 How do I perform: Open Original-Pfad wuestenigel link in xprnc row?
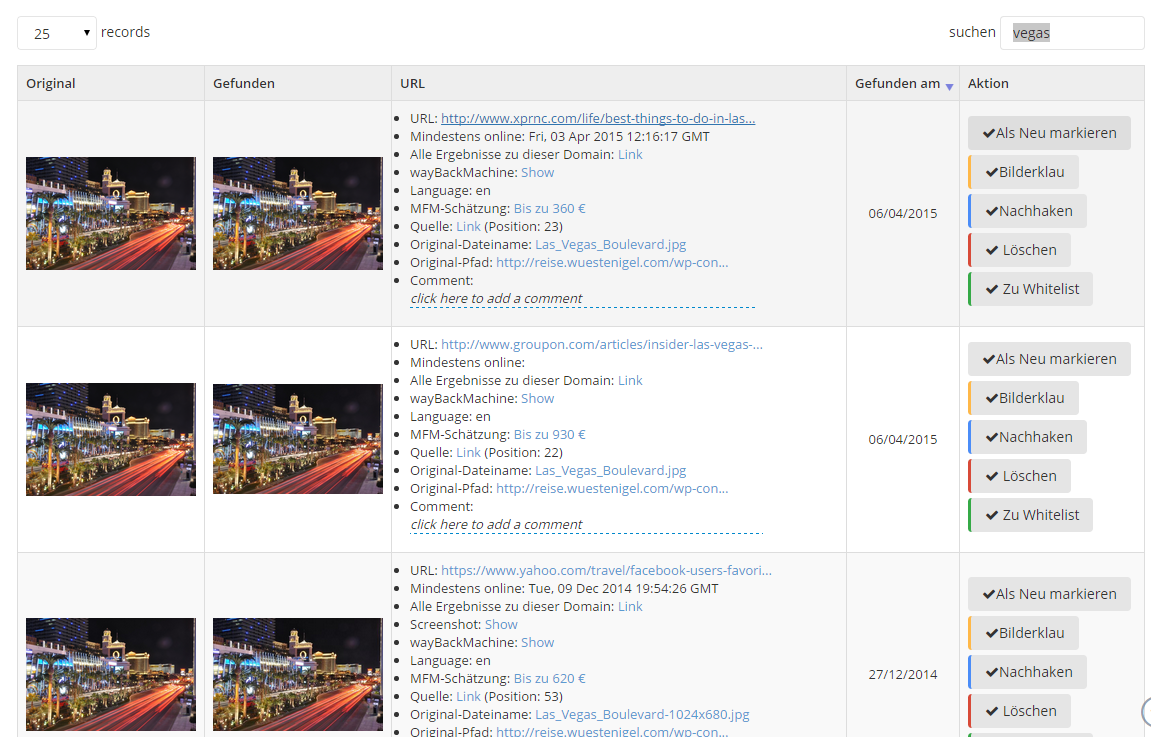(612, 262)
